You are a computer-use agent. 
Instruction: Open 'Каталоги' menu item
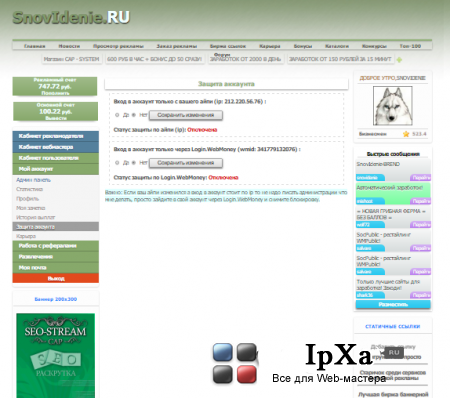337,46
